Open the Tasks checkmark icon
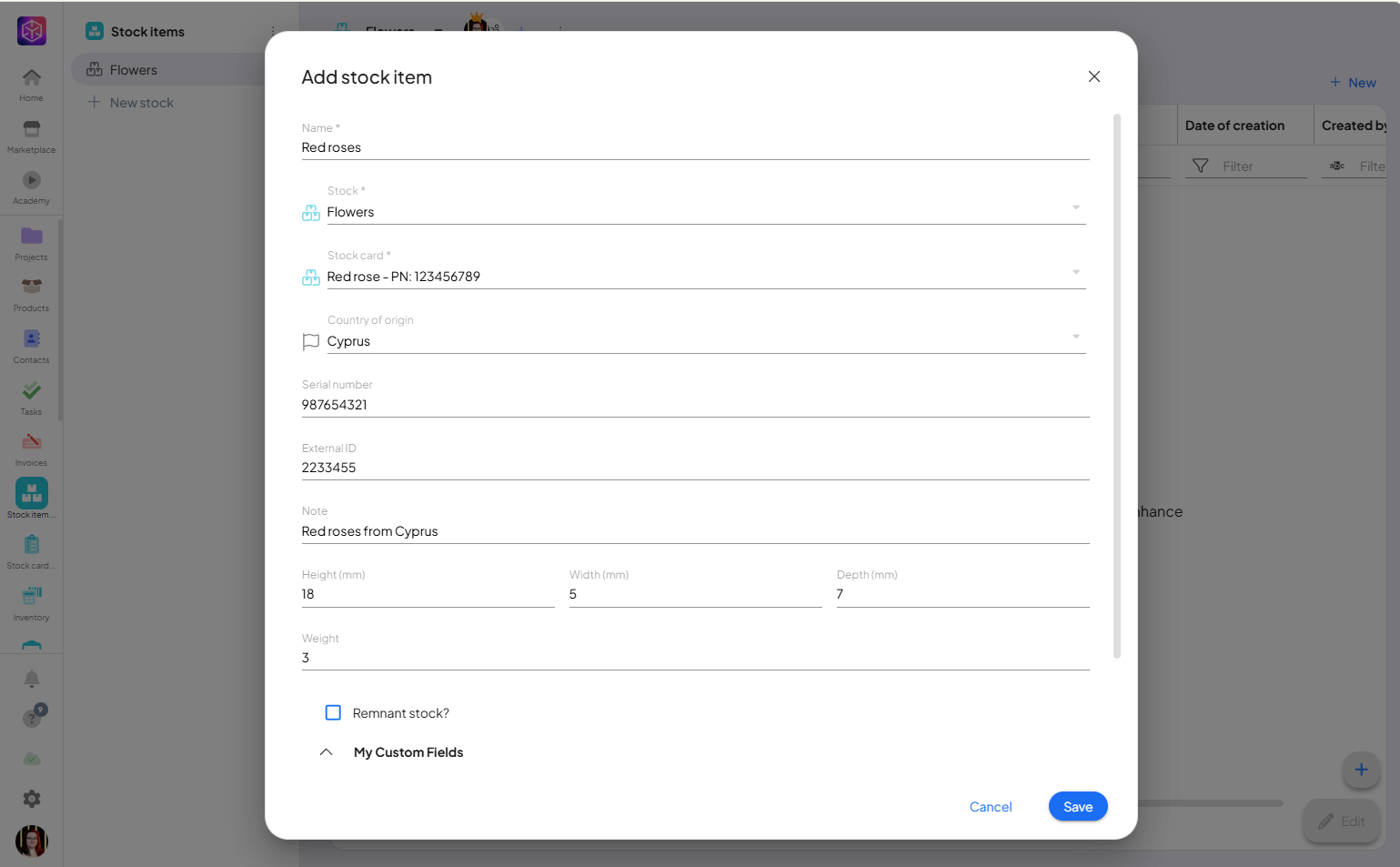The height and width of the screenshot is (867, 1400). 31,392
